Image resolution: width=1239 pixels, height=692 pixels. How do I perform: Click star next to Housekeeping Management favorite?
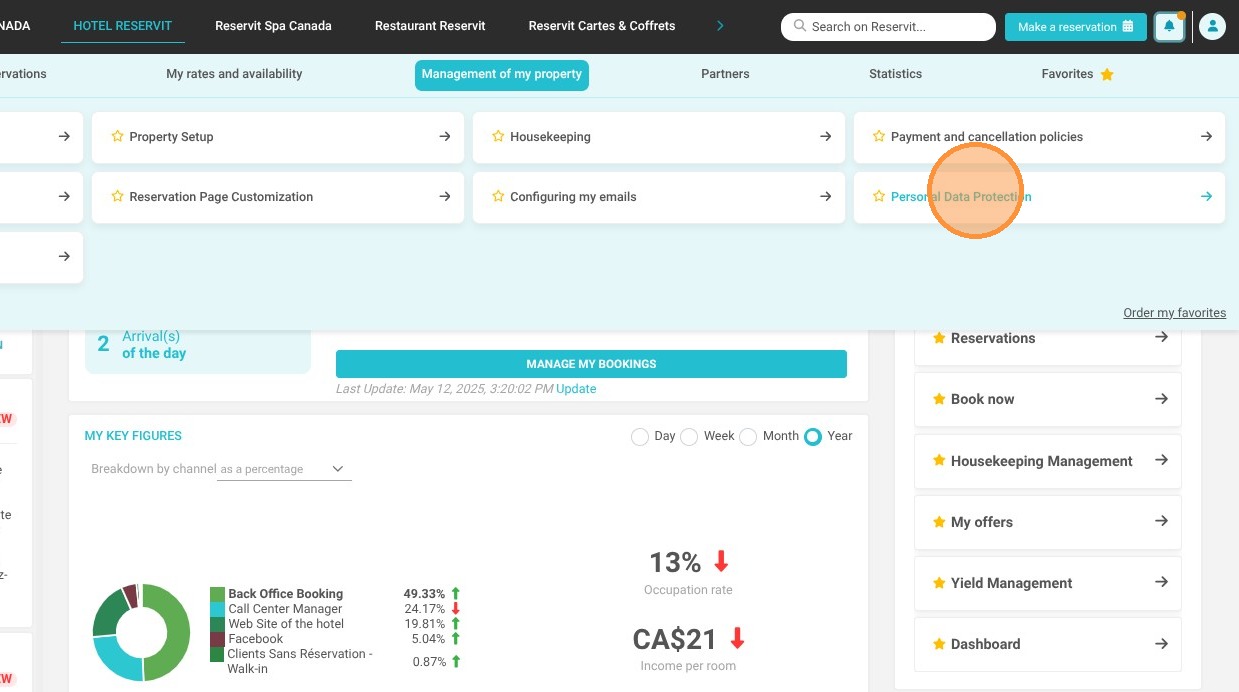939,461
